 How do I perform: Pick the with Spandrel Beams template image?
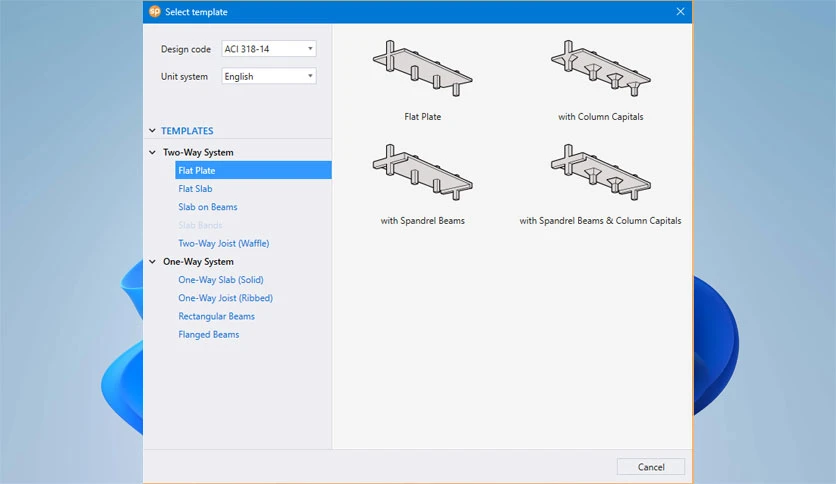click(422, 172)
